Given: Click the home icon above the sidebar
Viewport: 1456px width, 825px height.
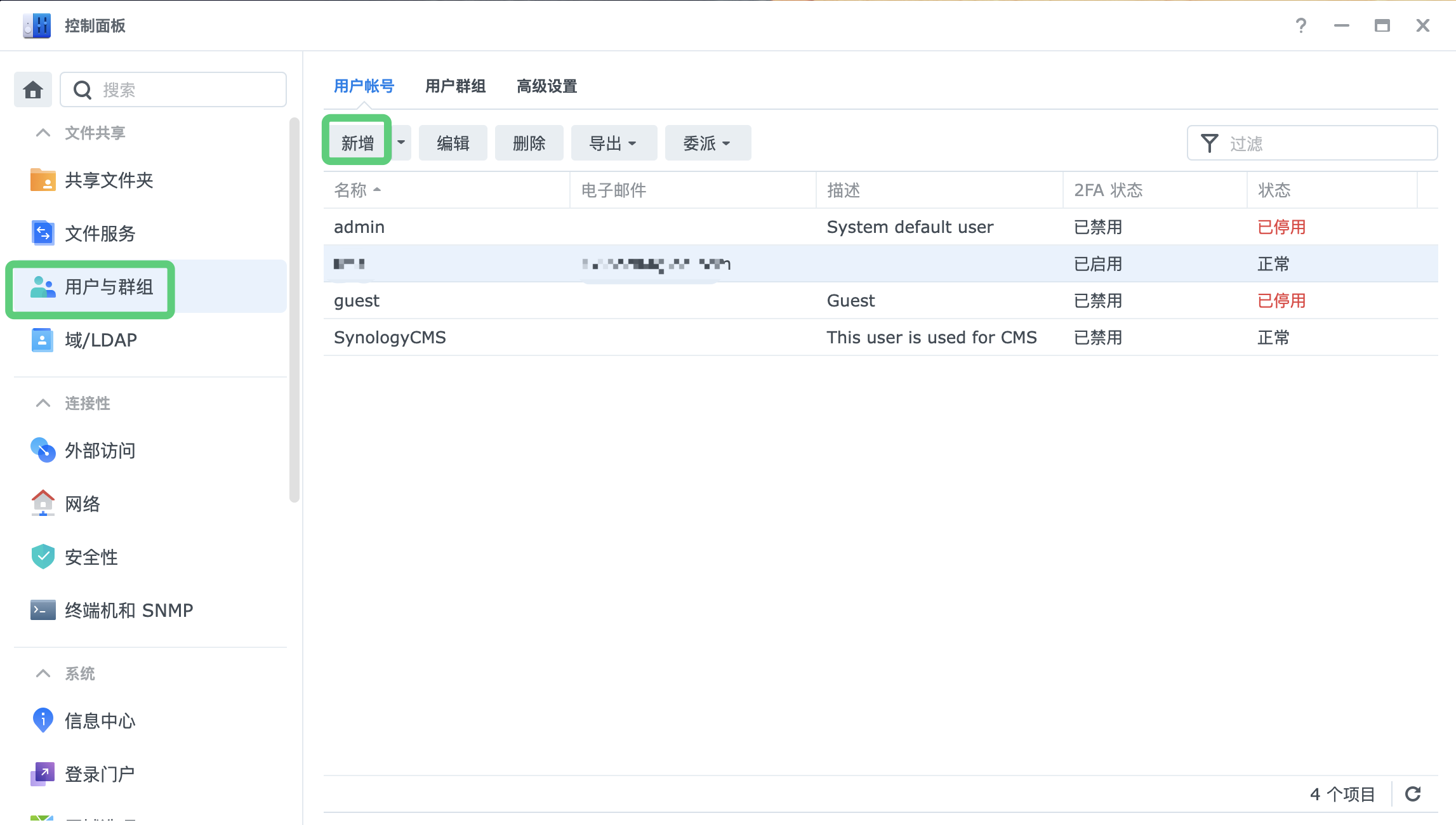Looking at the screenshot, I should point(32,89).
